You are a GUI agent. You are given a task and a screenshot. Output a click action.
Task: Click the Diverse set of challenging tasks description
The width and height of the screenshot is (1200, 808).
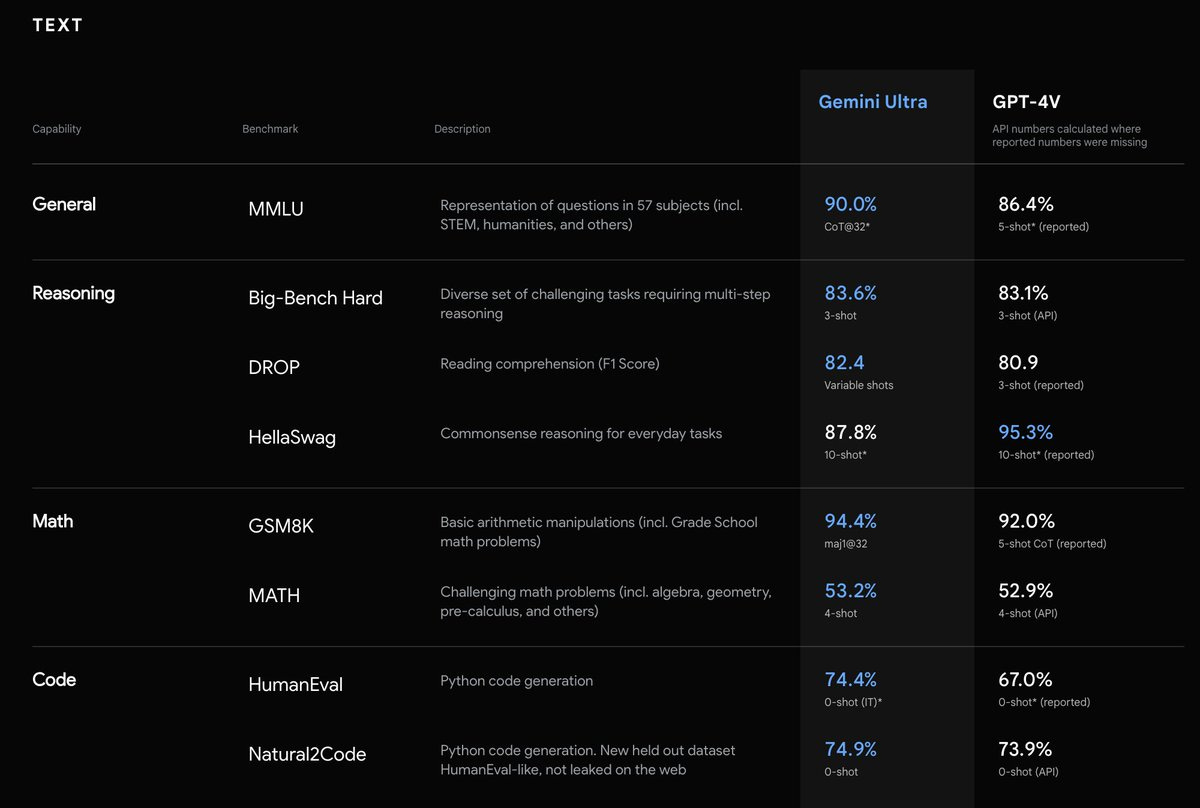click(605, 304)
